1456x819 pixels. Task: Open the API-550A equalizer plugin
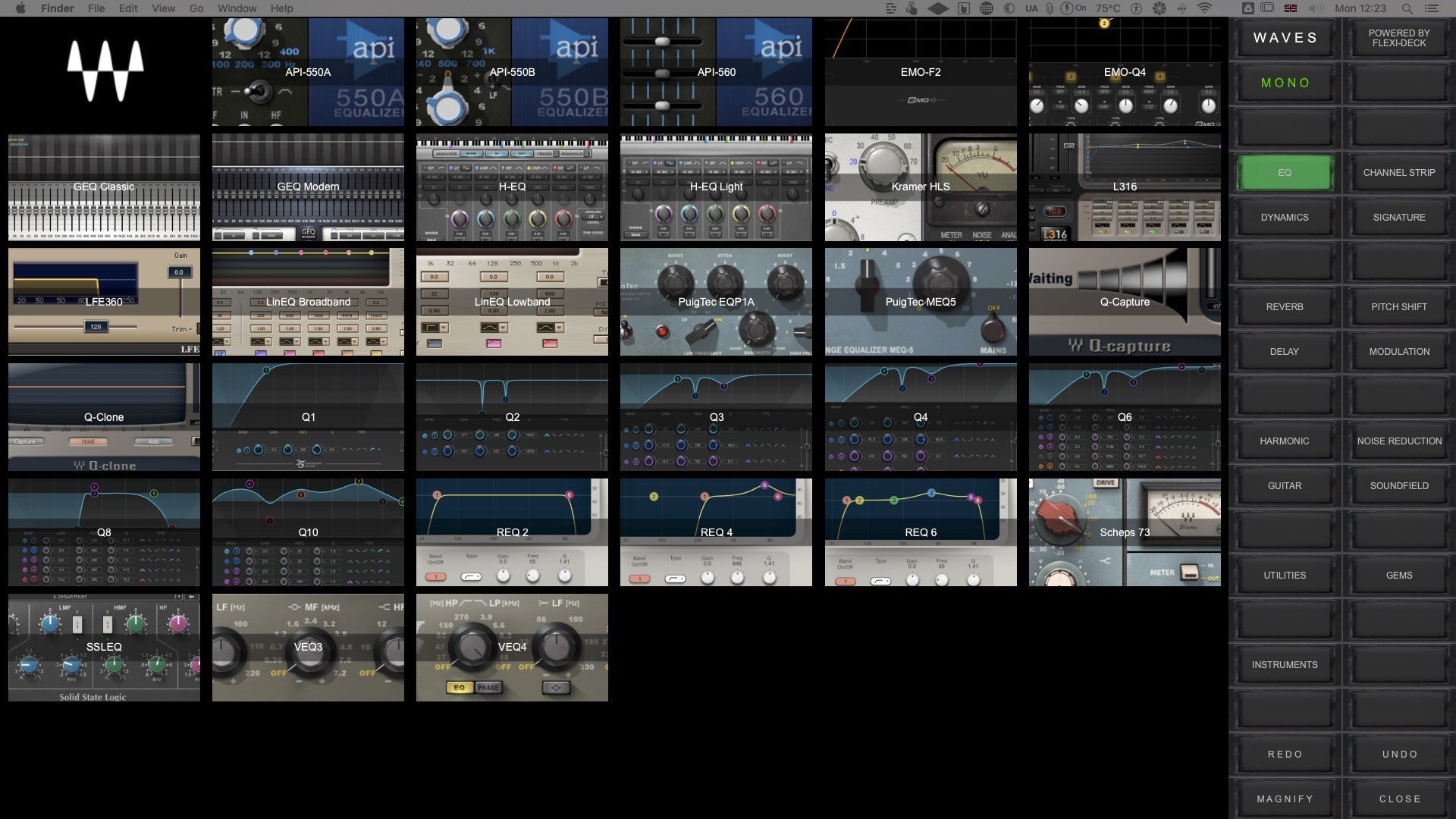(x=307, y=72)
